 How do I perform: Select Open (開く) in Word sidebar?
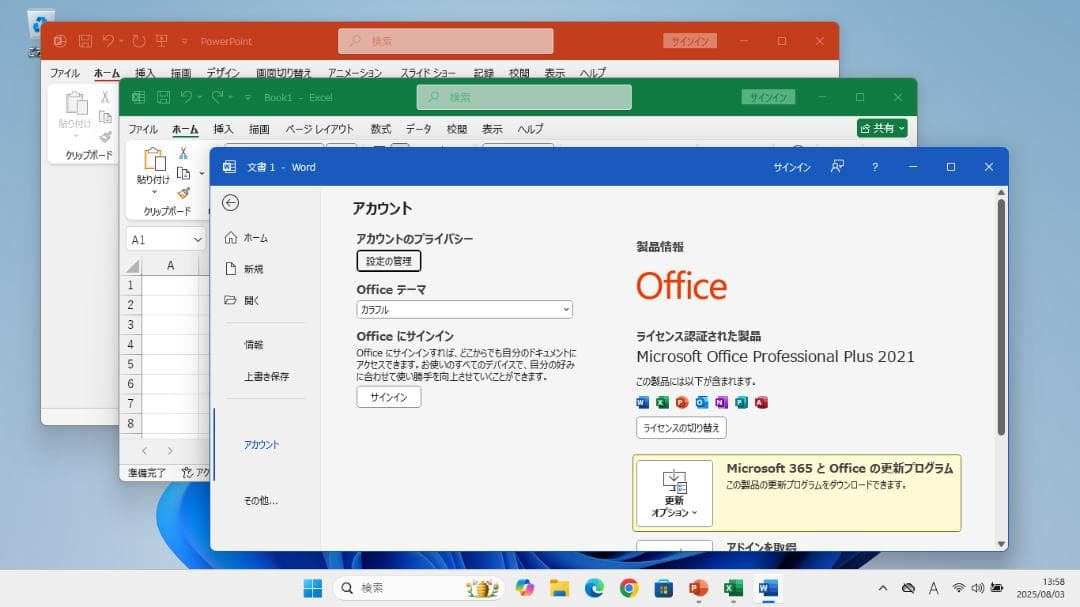point(242,300)
